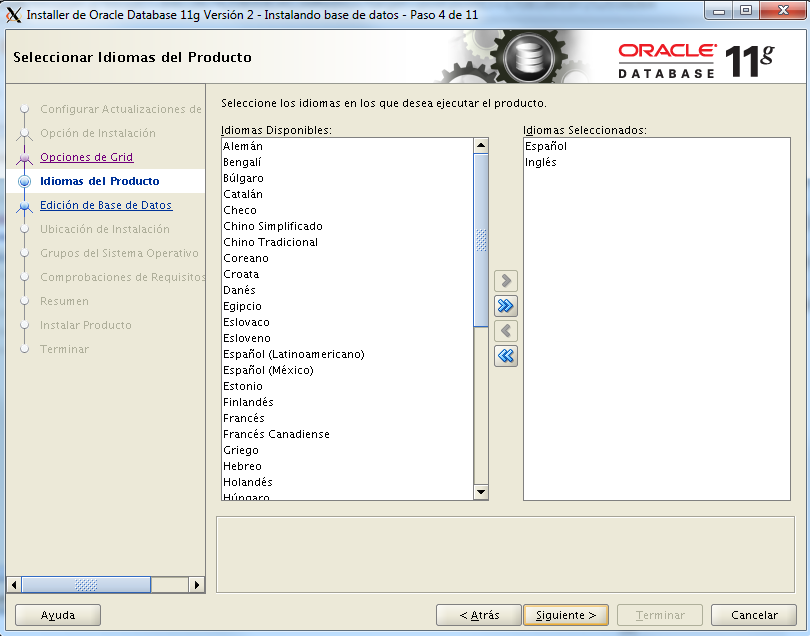Select Danés in available languages

click(347, 290)
